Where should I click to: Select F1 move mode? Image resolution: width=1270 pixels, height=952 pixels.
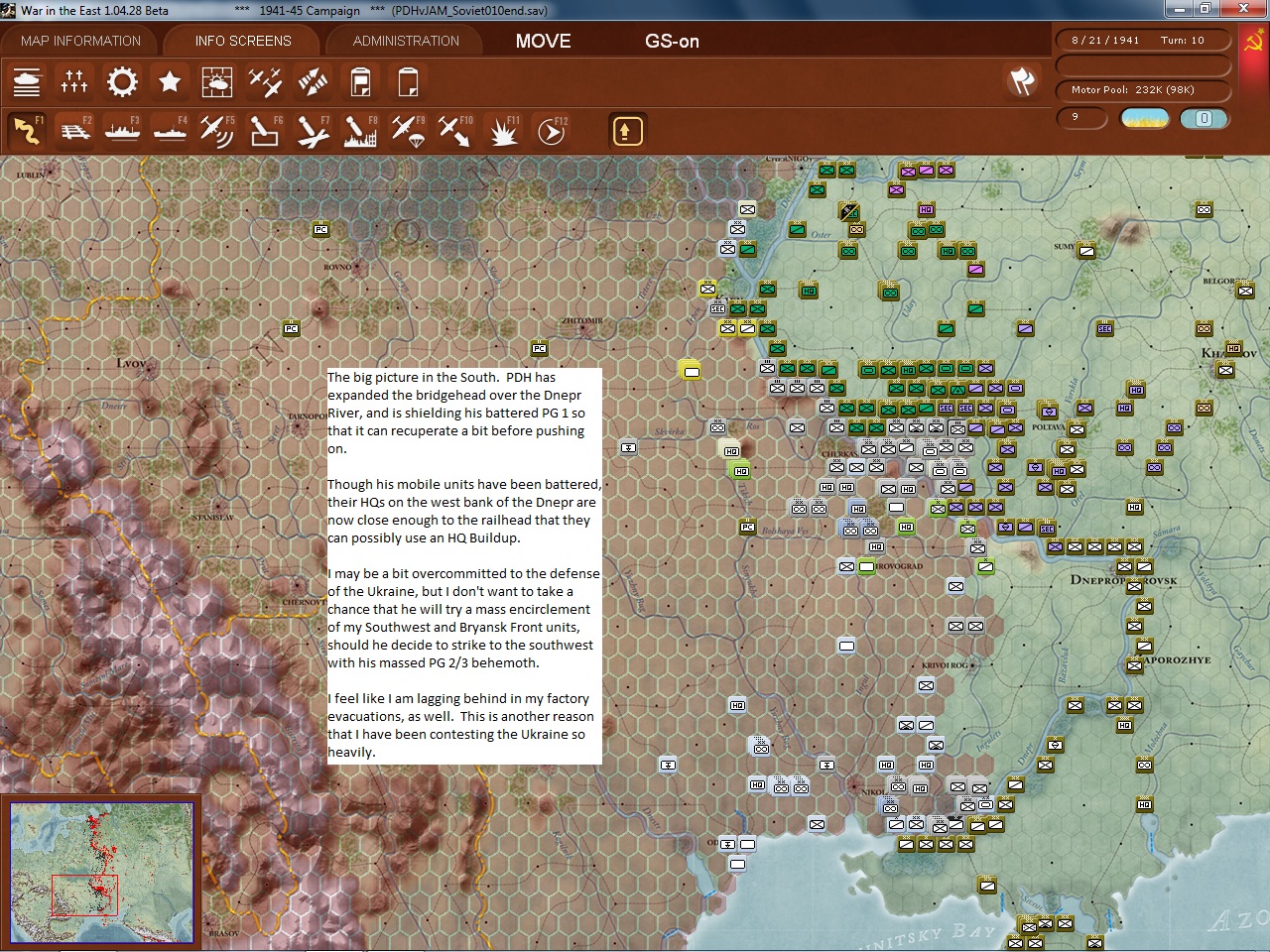click(27, 131)
